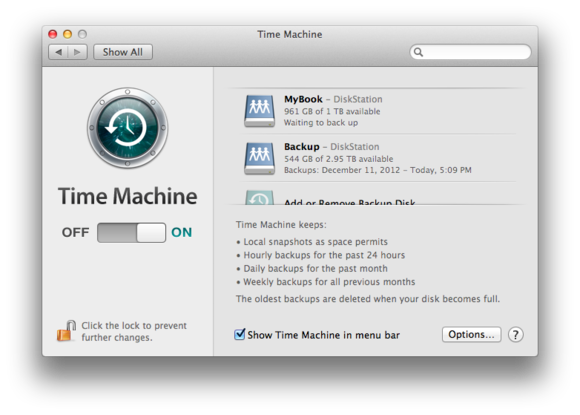580x415 pixels.
Task: Click the yellow minimize window button
Action: (67, 34)
